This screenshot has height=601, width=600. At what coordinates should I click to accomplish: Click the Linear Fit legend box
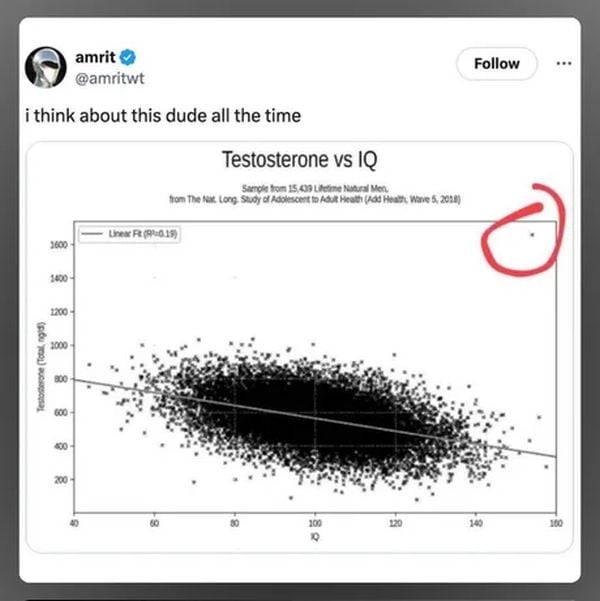coord(129,234)
